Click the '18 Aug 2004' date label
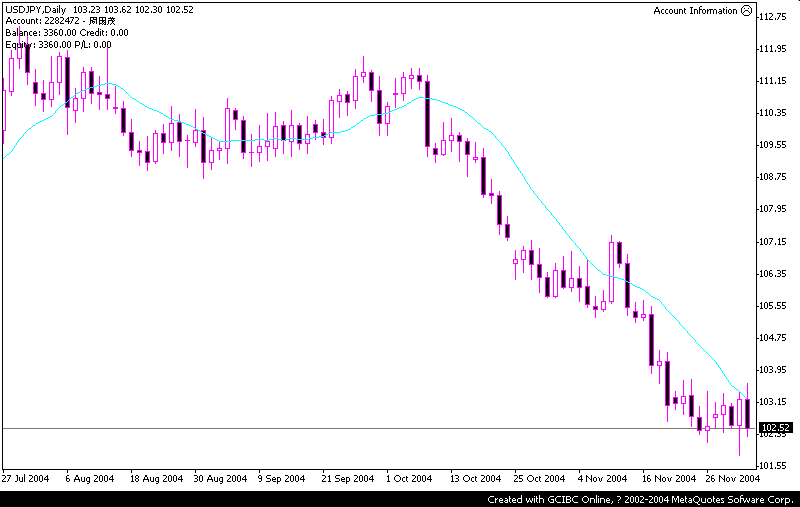The width and height of the screenshot is (800, 507). click(156, 478)
